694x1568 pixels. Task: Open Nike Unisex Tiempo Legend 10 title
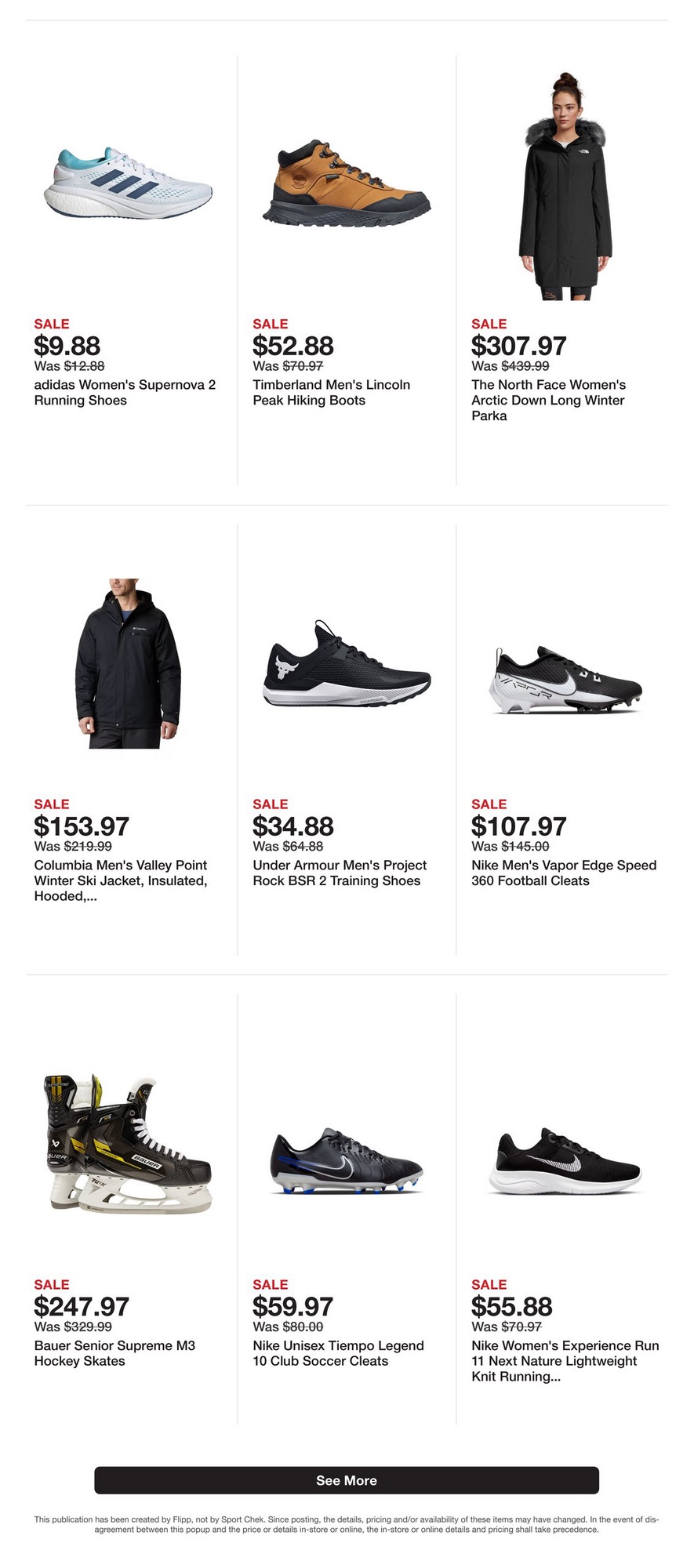click(338, 1353)
